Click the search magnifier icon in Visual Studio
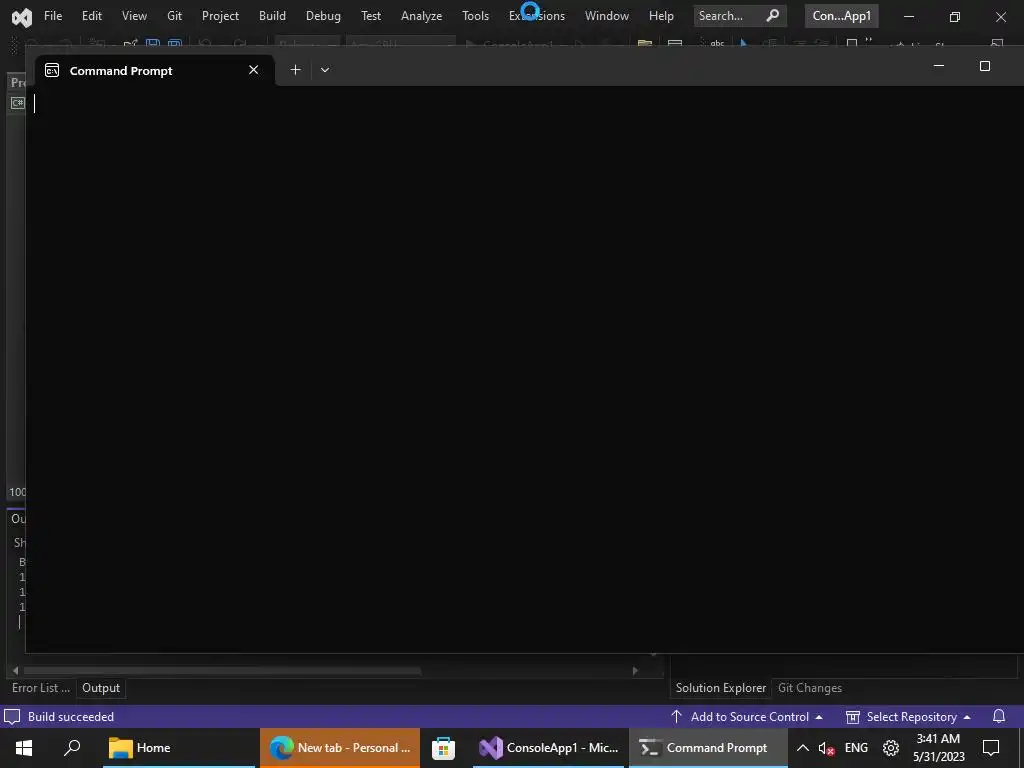1024x768 pixels. pyautogui.click(x=773, y=15)
